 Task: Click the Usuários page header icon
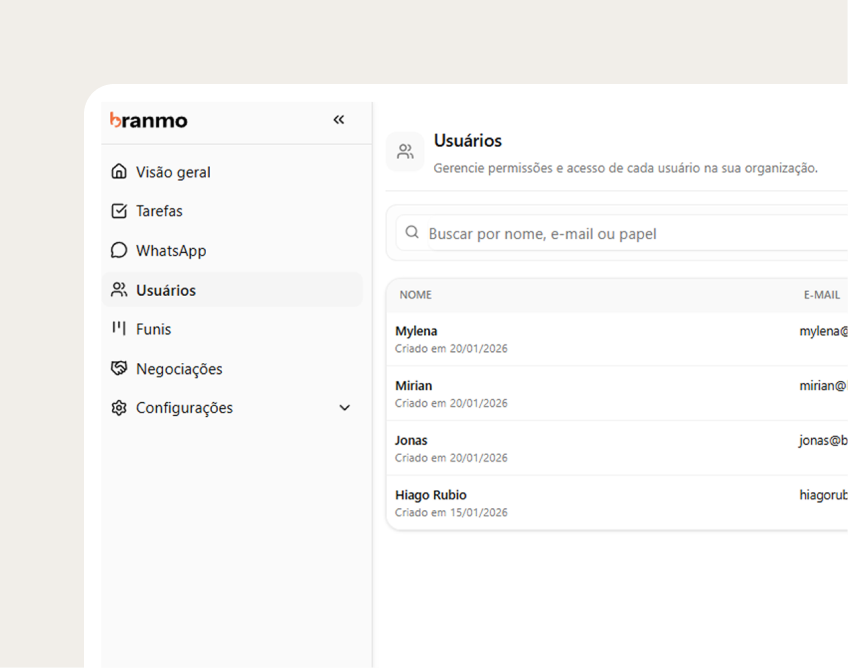coord(405,152)
